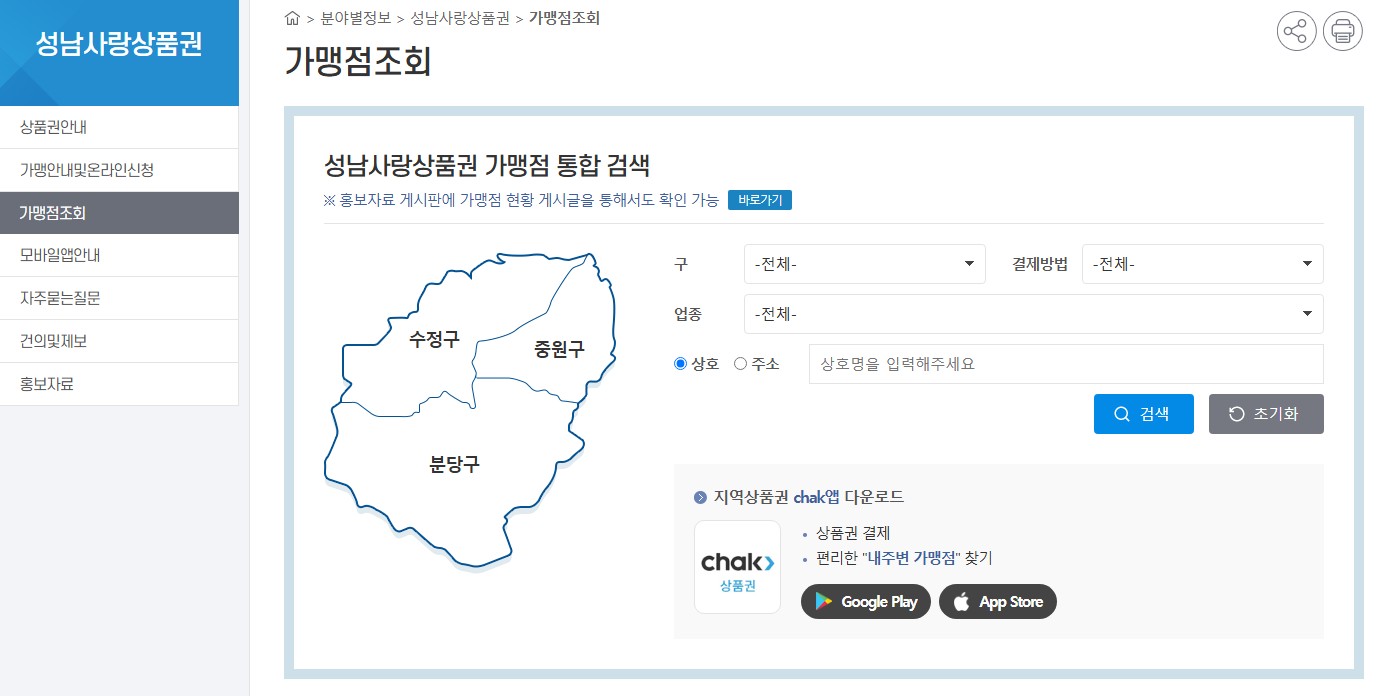Click the chak 상품권 app logo

[x=737, y=566]
